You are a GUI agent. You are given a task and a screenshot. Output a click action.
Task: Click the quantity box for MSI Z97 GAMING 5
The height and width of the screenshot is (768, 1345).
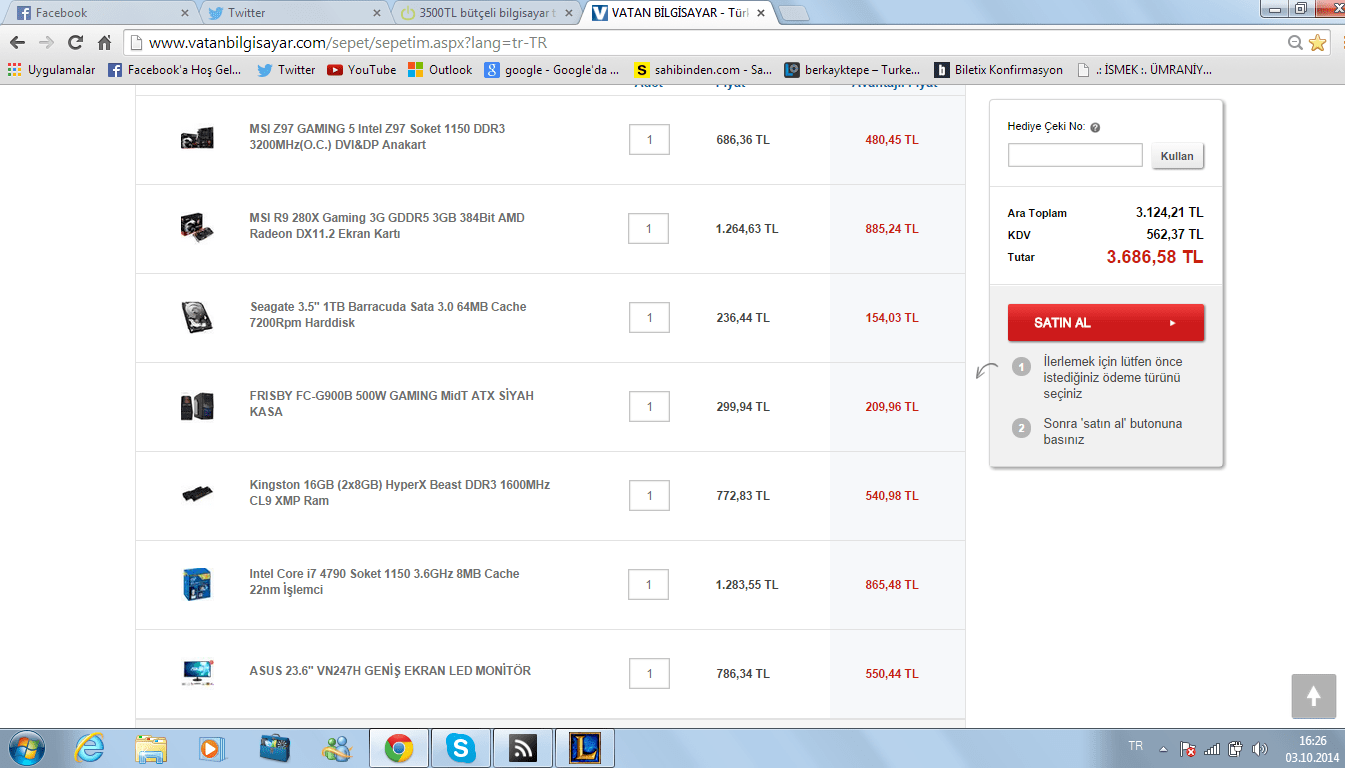(649, 140)
